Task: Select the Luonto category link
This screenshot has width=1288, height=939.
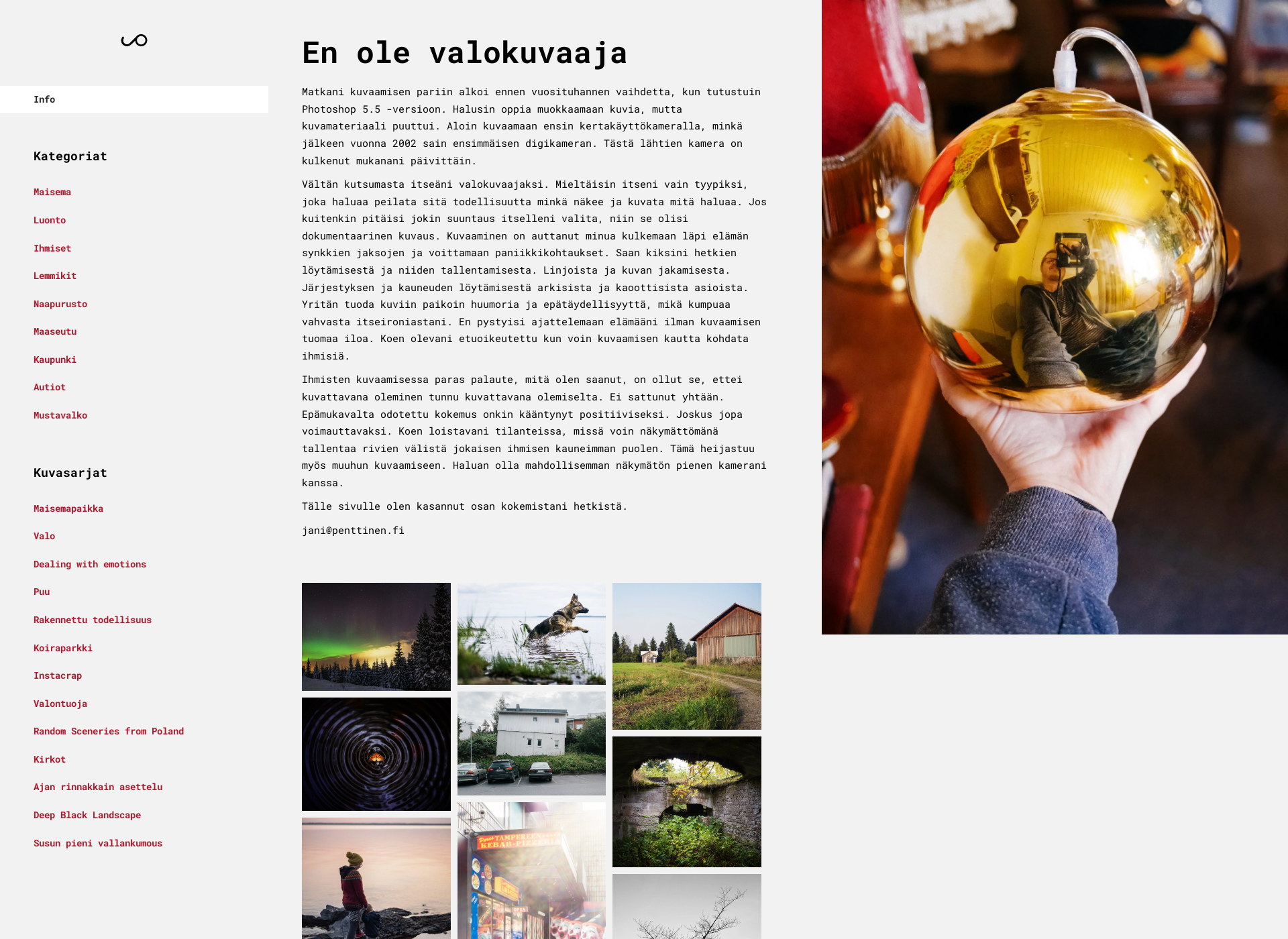Action: tap(50, 219)
